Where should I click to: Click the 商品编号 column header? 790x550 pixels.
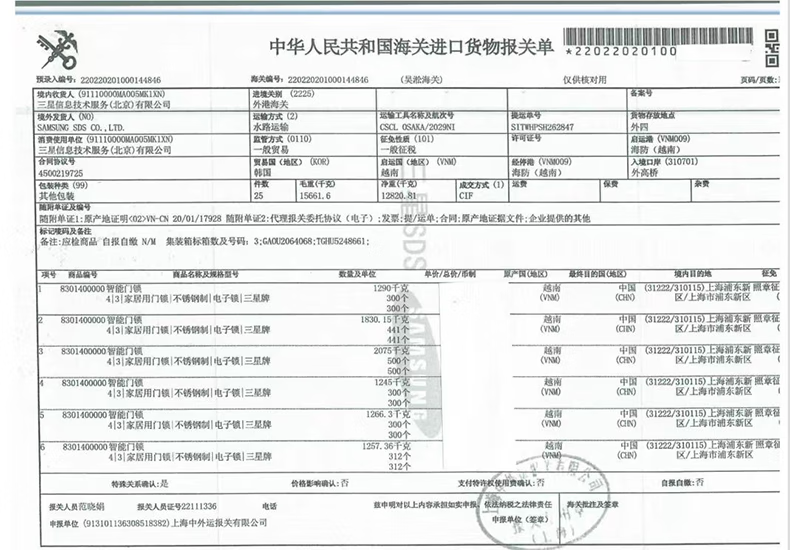83,274
